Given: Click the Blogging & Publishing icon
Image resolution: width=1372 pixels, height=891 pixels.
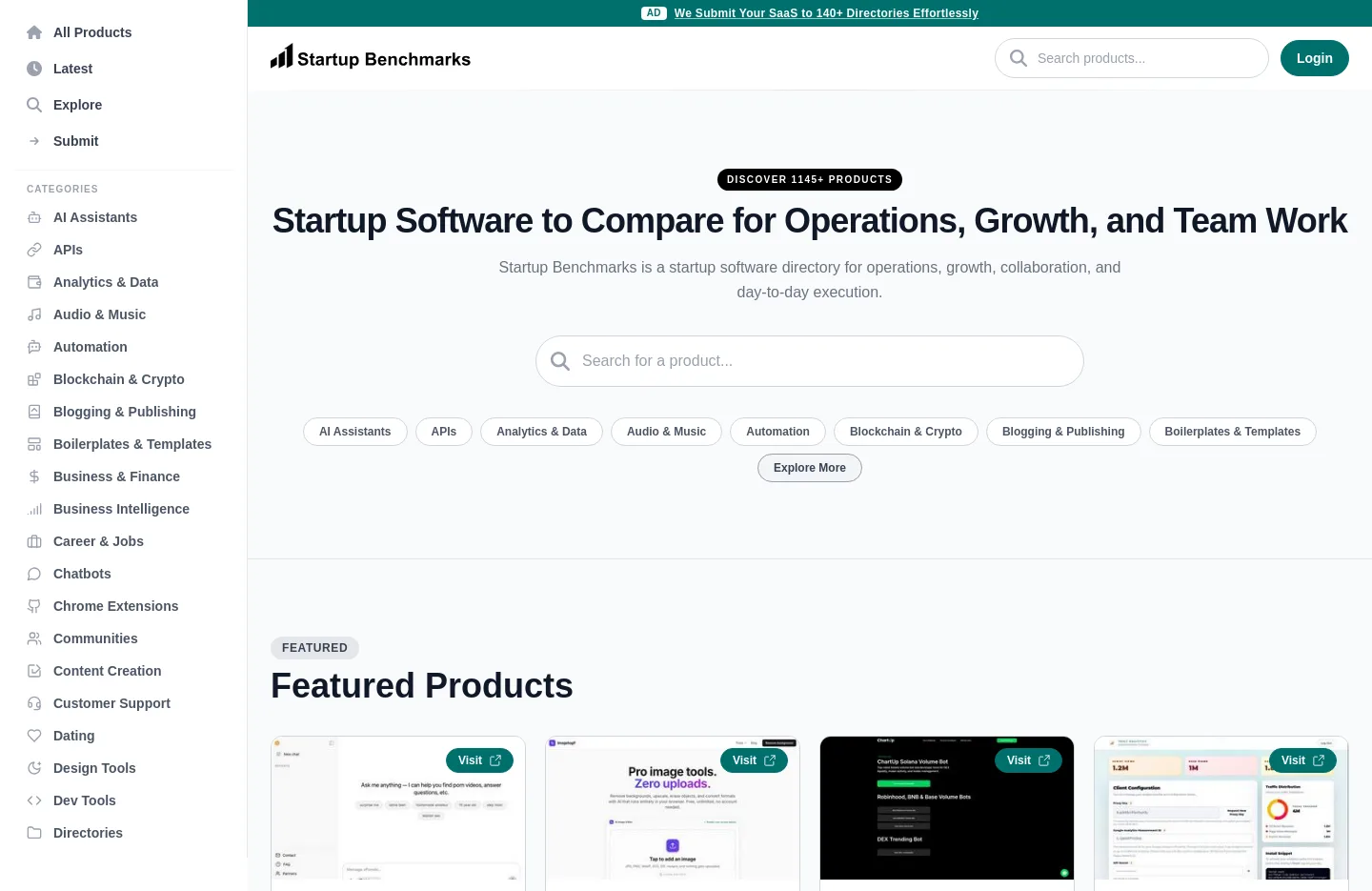Looking at the screenshot, I should [x=34, y=412].
